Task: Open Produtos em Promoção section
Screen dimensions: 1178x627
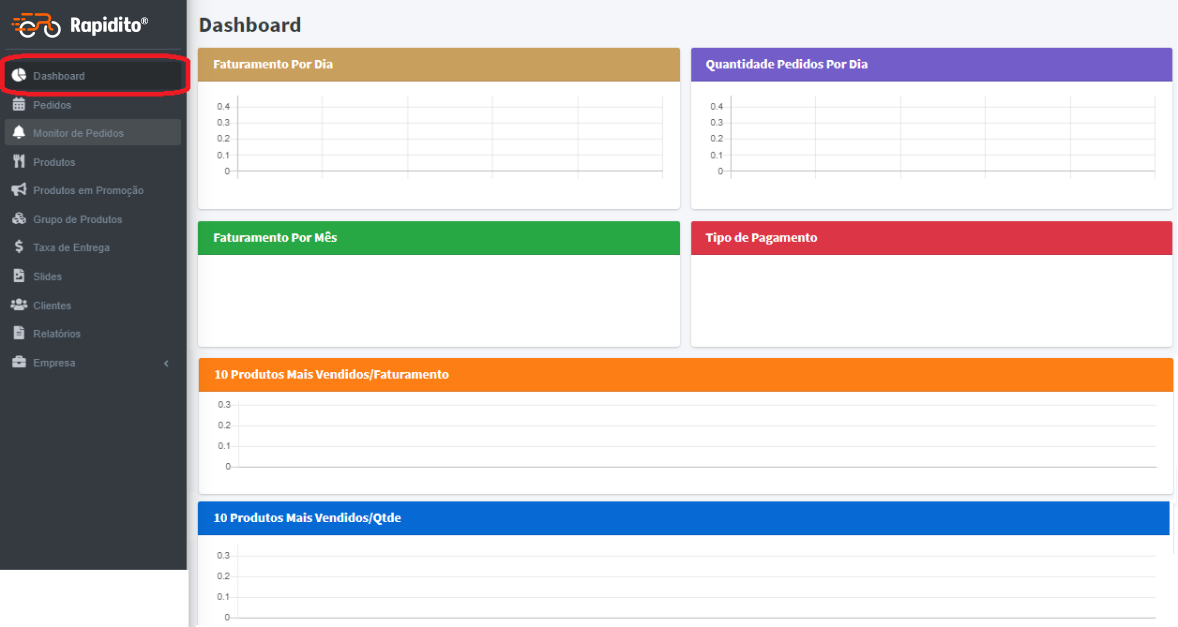Action: point(93,191)
